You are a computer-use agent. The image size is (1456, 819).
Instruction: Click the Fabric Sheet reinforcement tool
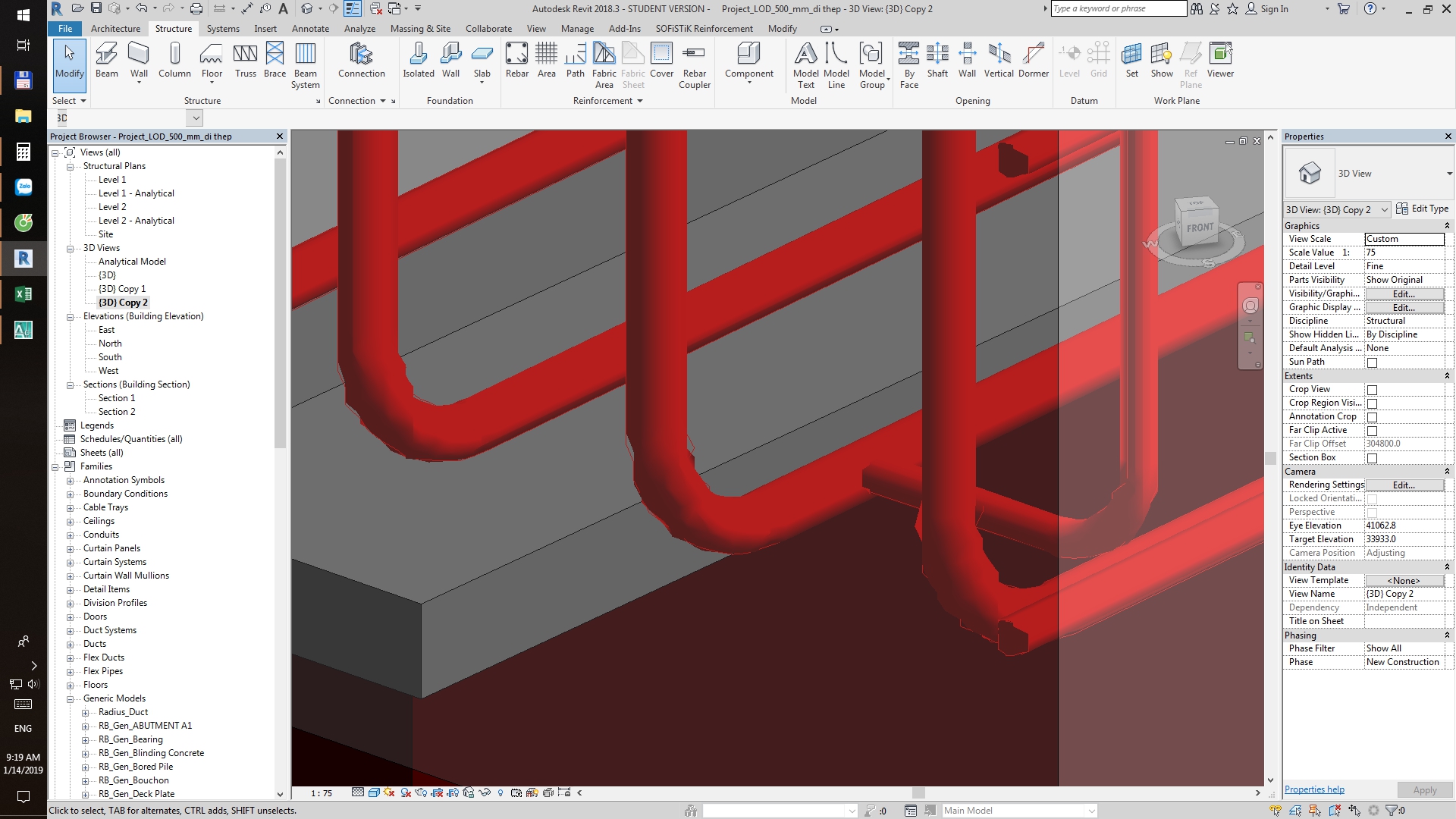633,64
